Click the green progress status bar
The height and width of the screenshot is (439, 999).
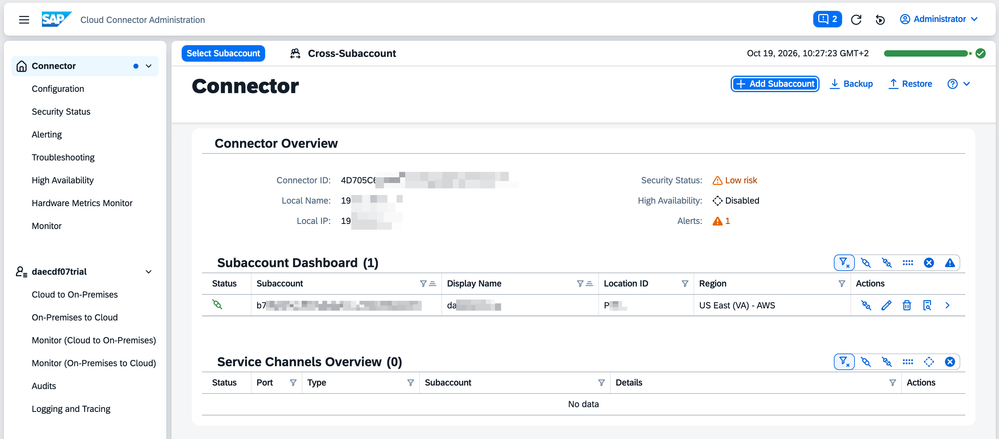[926, 54]
